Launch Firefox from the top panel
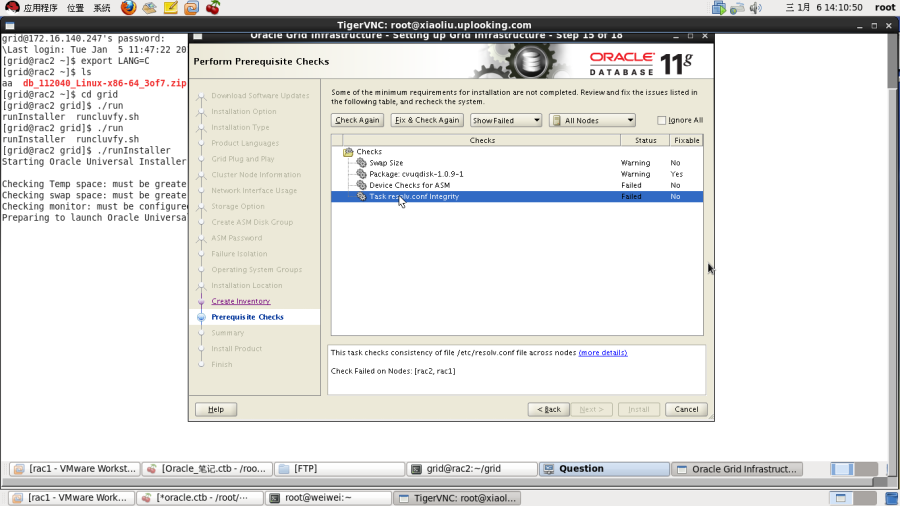900x506 pixels. pos(129,7)
